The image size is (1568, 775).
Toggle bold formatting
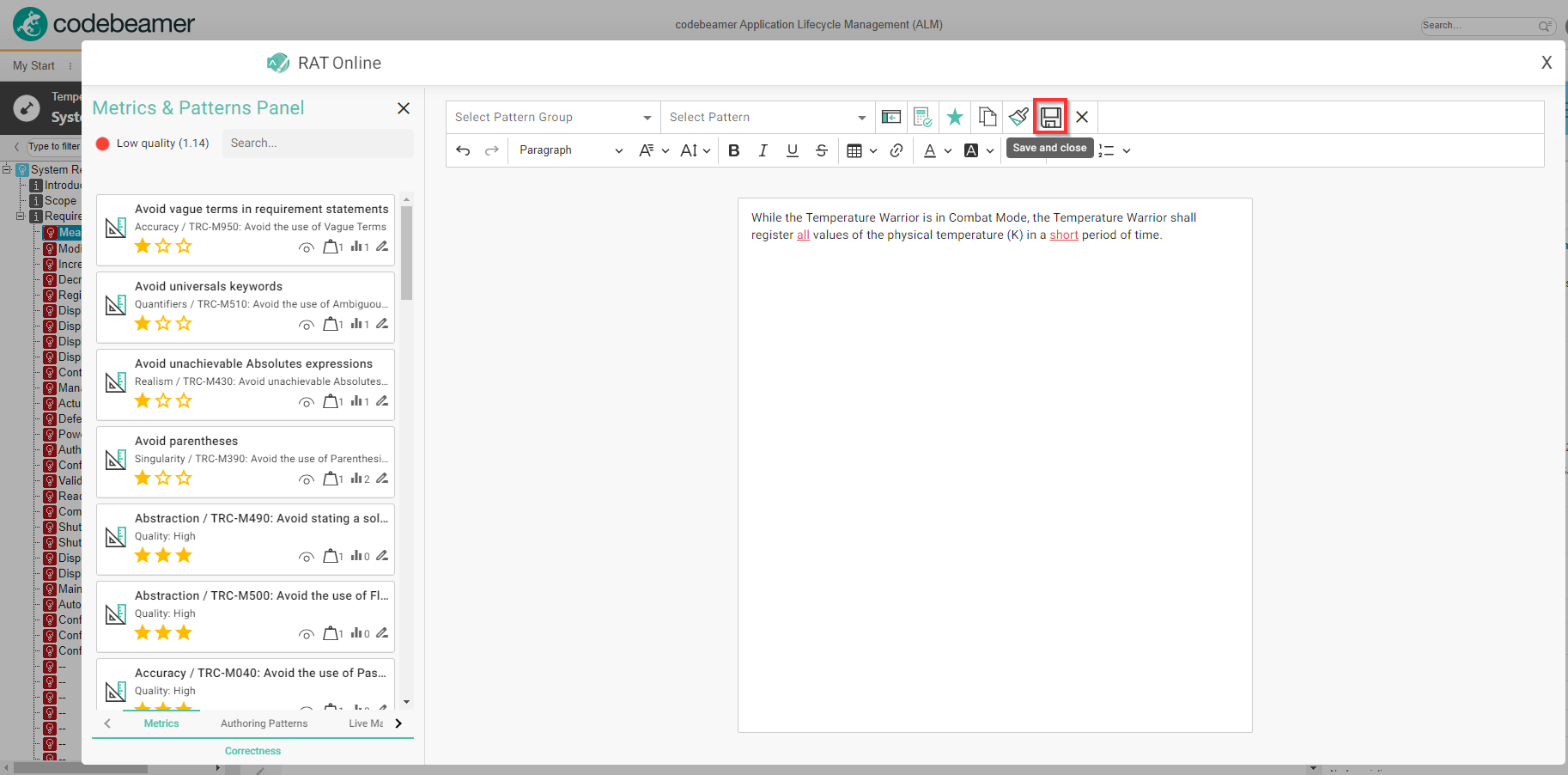(734, 150)
